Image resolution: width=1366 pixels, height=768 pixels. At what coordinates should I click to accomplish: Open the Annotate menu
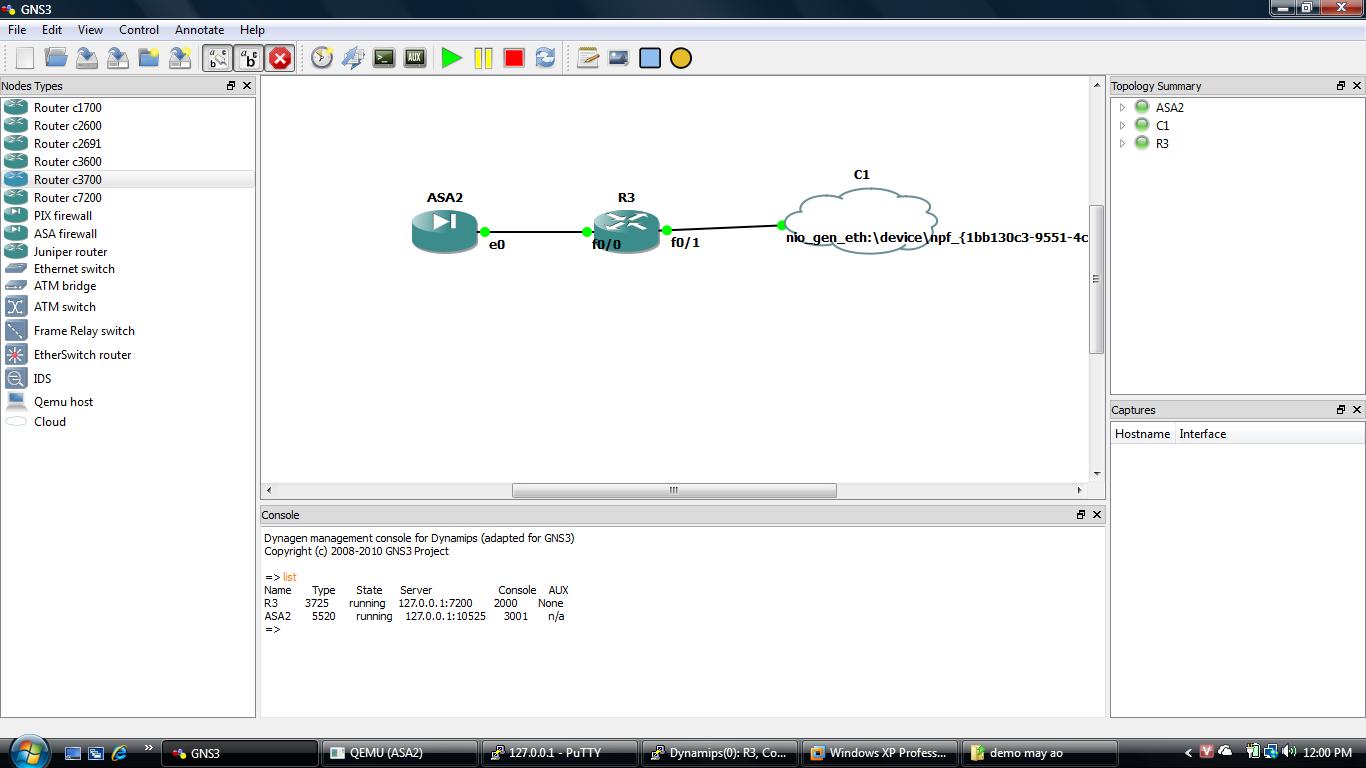point(199,30)
